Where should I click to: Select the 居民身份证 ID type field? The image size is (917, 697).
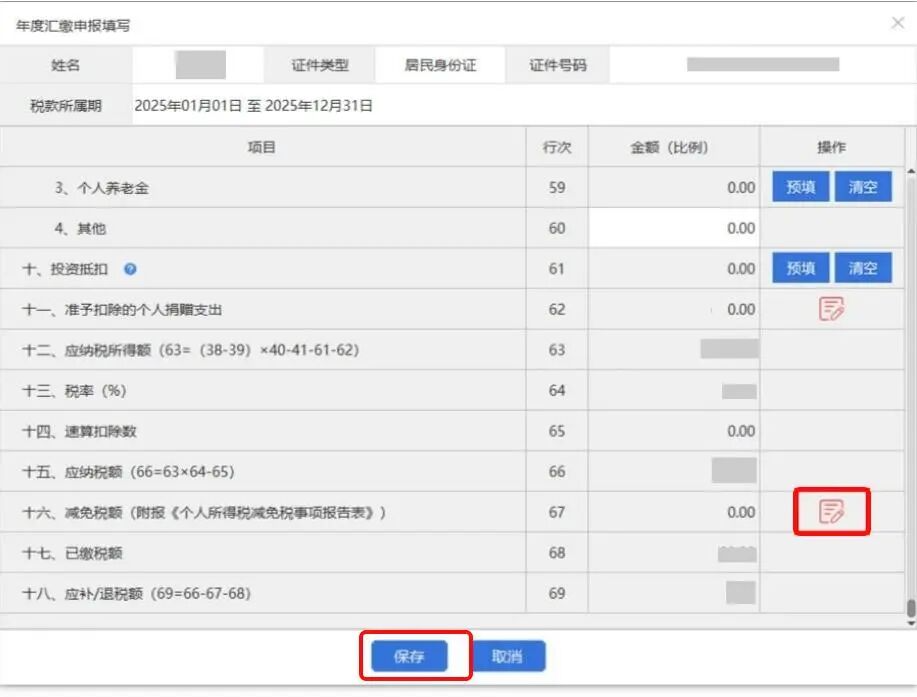pyautogui.click(x=440, y=66)
